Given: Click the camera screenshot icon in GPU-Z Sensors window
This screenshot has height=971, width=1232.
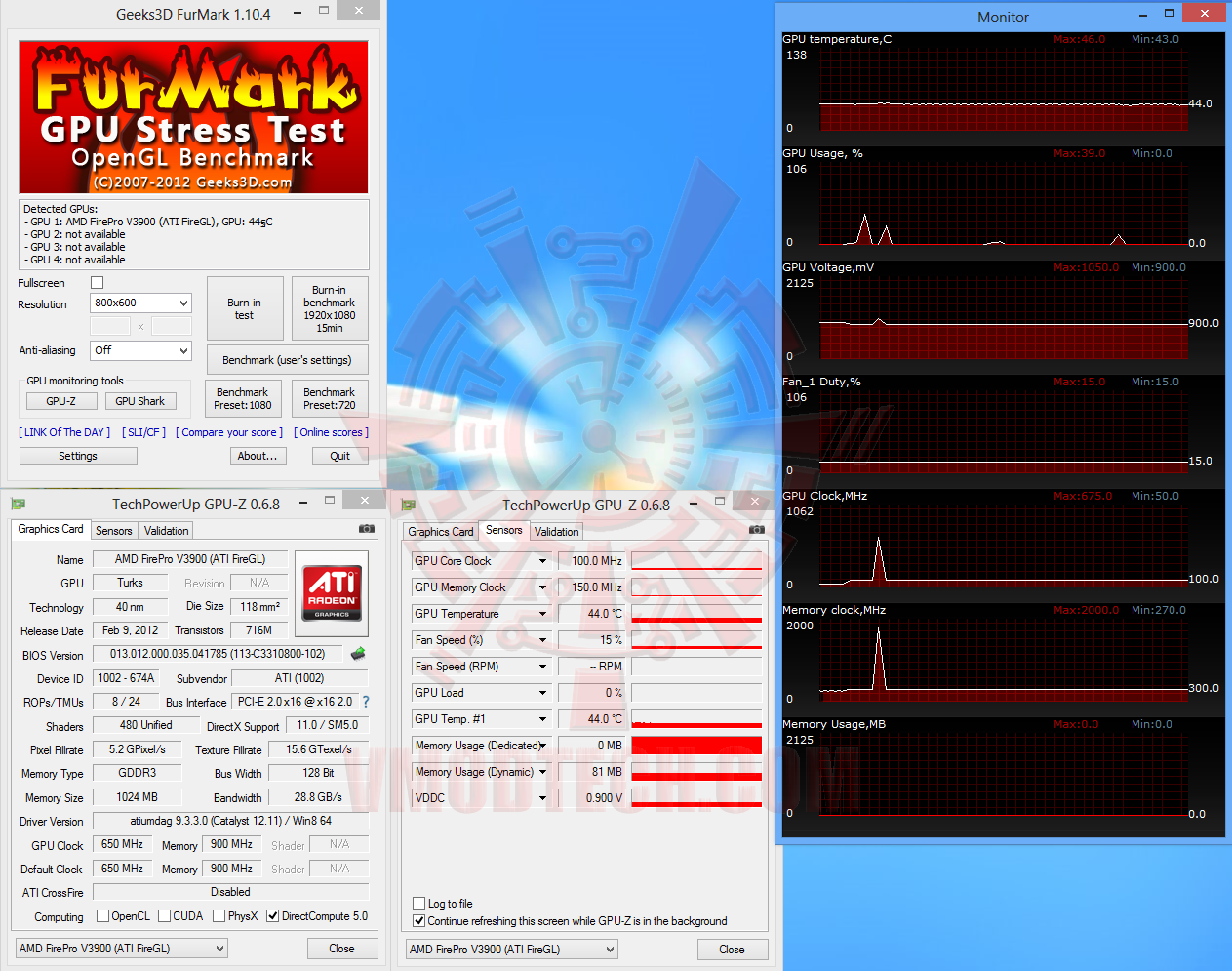Looking at the screenshot, I should click(757, 530).
